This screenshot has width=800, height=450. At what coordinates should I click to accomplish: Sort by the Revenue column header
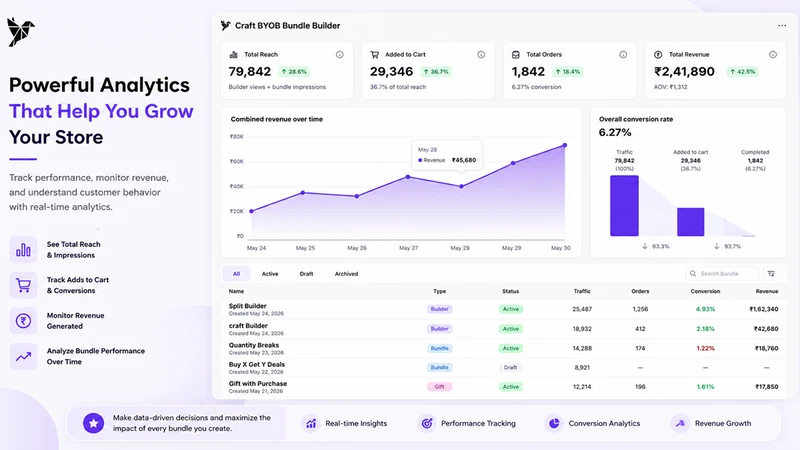click(x=767, y=291)
